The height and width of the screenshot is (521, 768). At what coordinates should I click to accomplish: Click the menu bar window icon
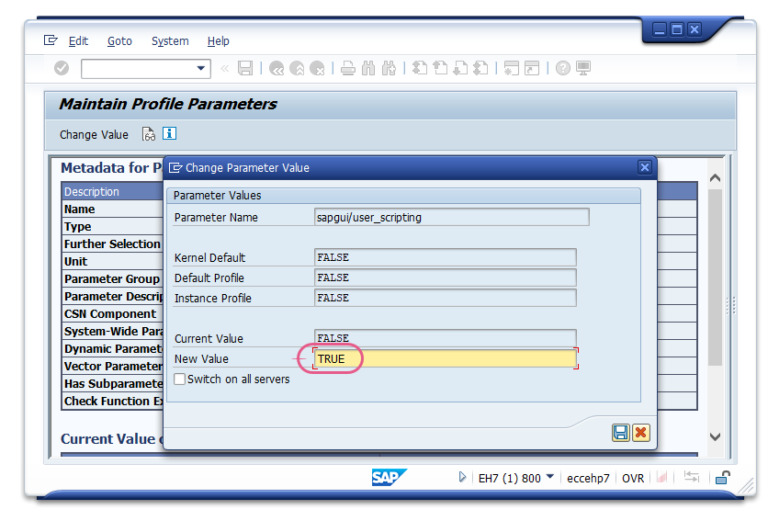50,40
